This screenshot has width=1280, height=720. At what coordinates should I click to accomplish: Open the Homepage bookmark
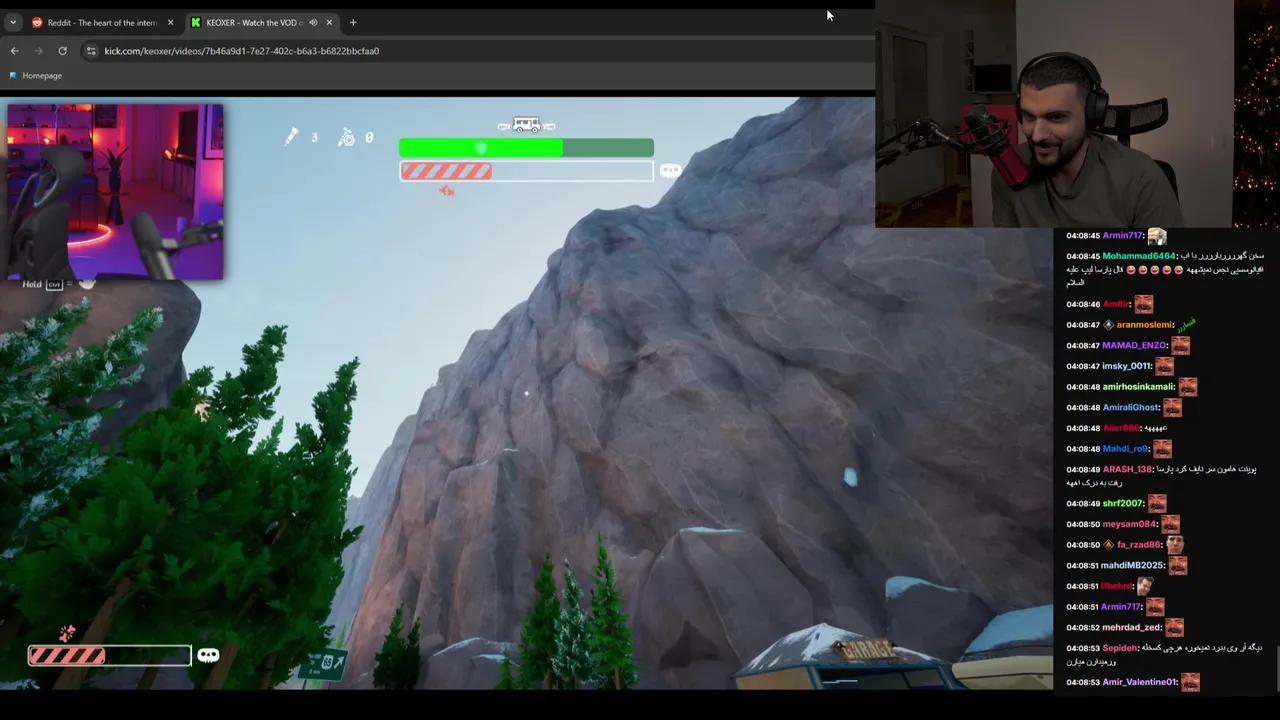coord(35,75)
